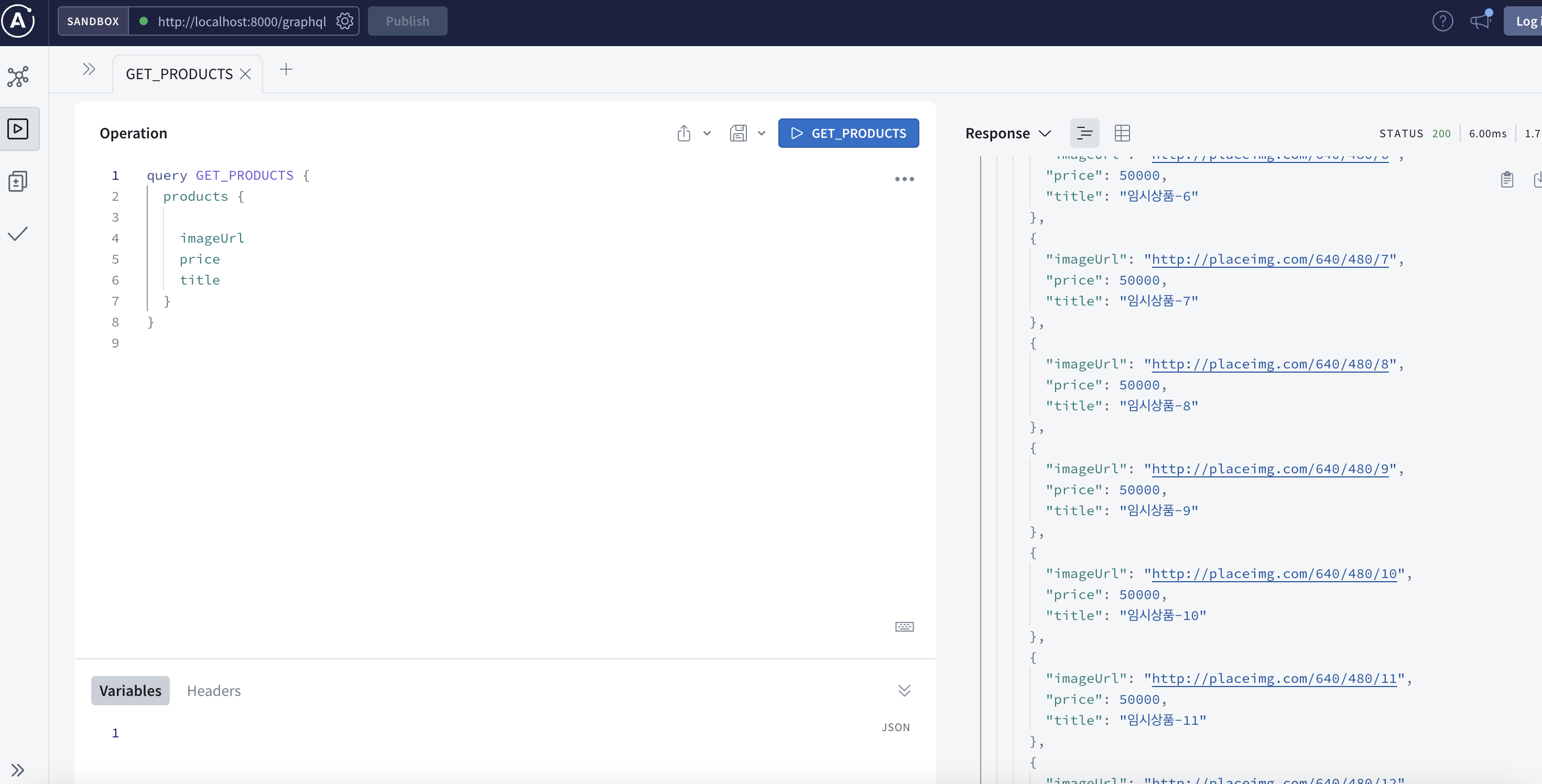Screen dimensions: 1542x784
Task: Expand the Response dropdown
Action: [x=1008, y=133]
